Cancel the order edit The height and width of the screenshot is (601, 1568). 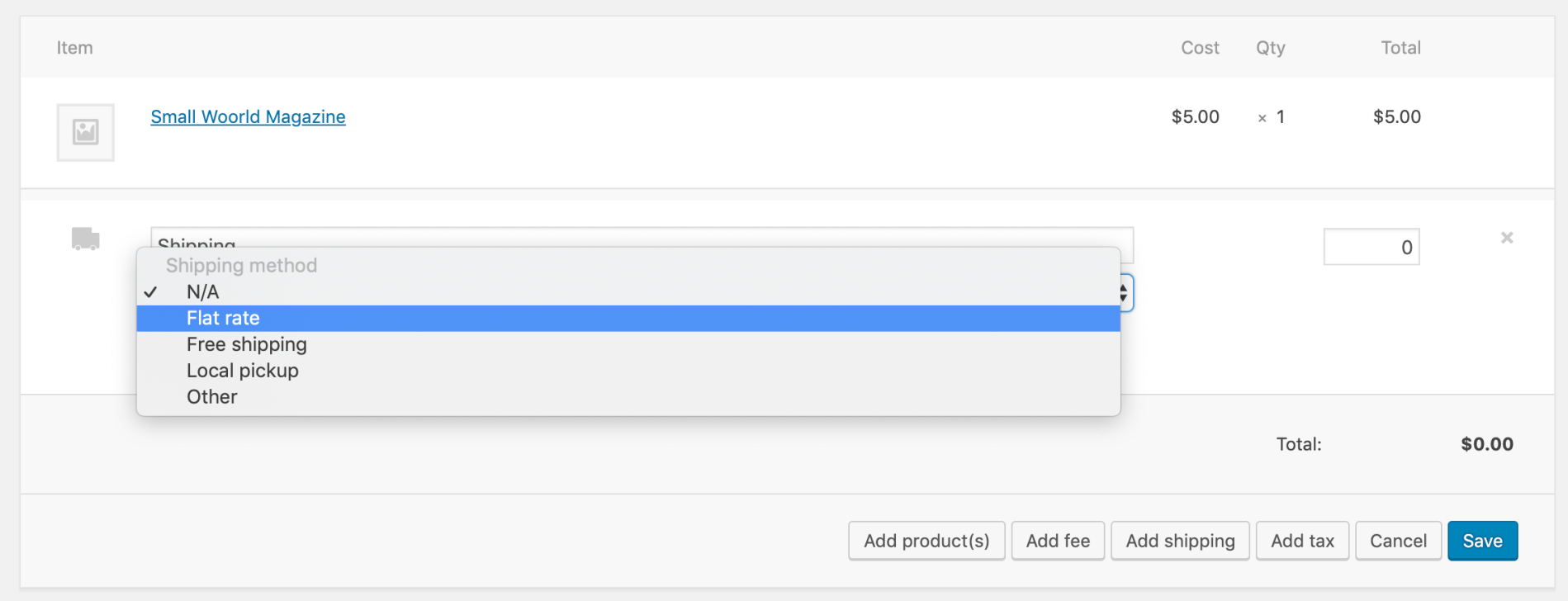1398,541
